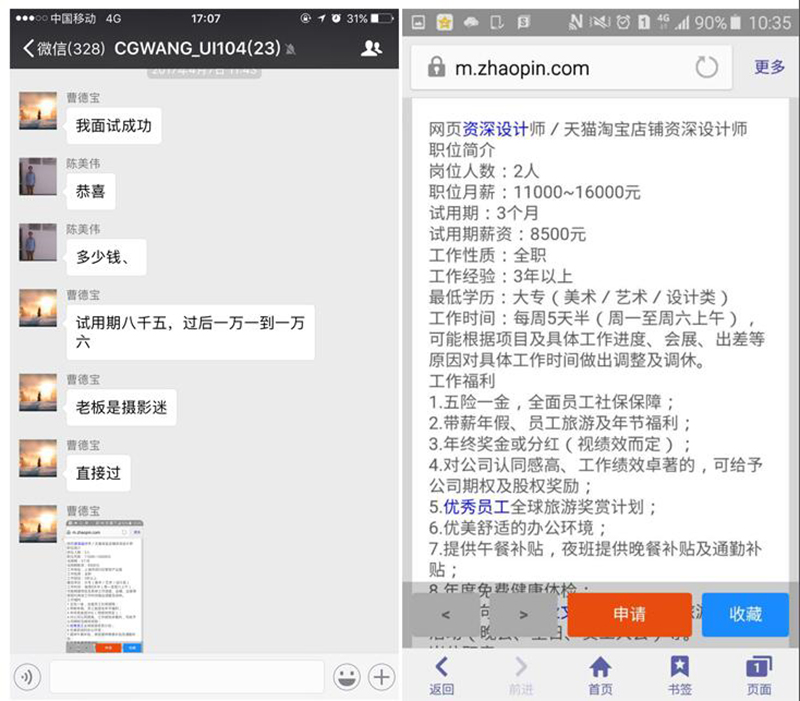Viewport: 800px width, 701px height.
Task: Tap the previous job '<' arrow button
Action: coord(446,615)
